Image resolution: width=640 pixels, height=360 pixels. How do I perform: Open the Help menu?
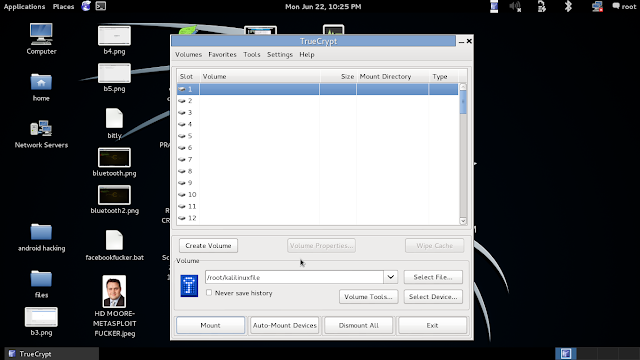[307, 54]
